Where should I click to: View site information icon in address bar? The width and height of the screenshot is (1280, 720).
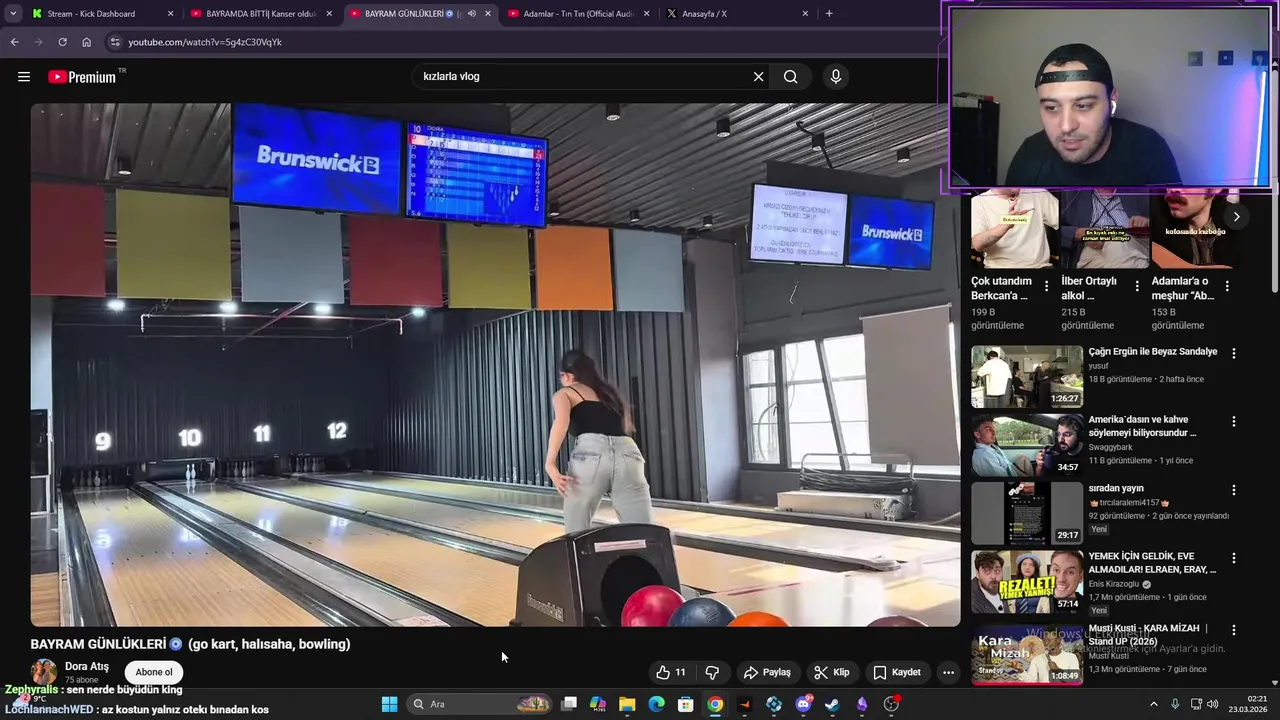point(115,42)
